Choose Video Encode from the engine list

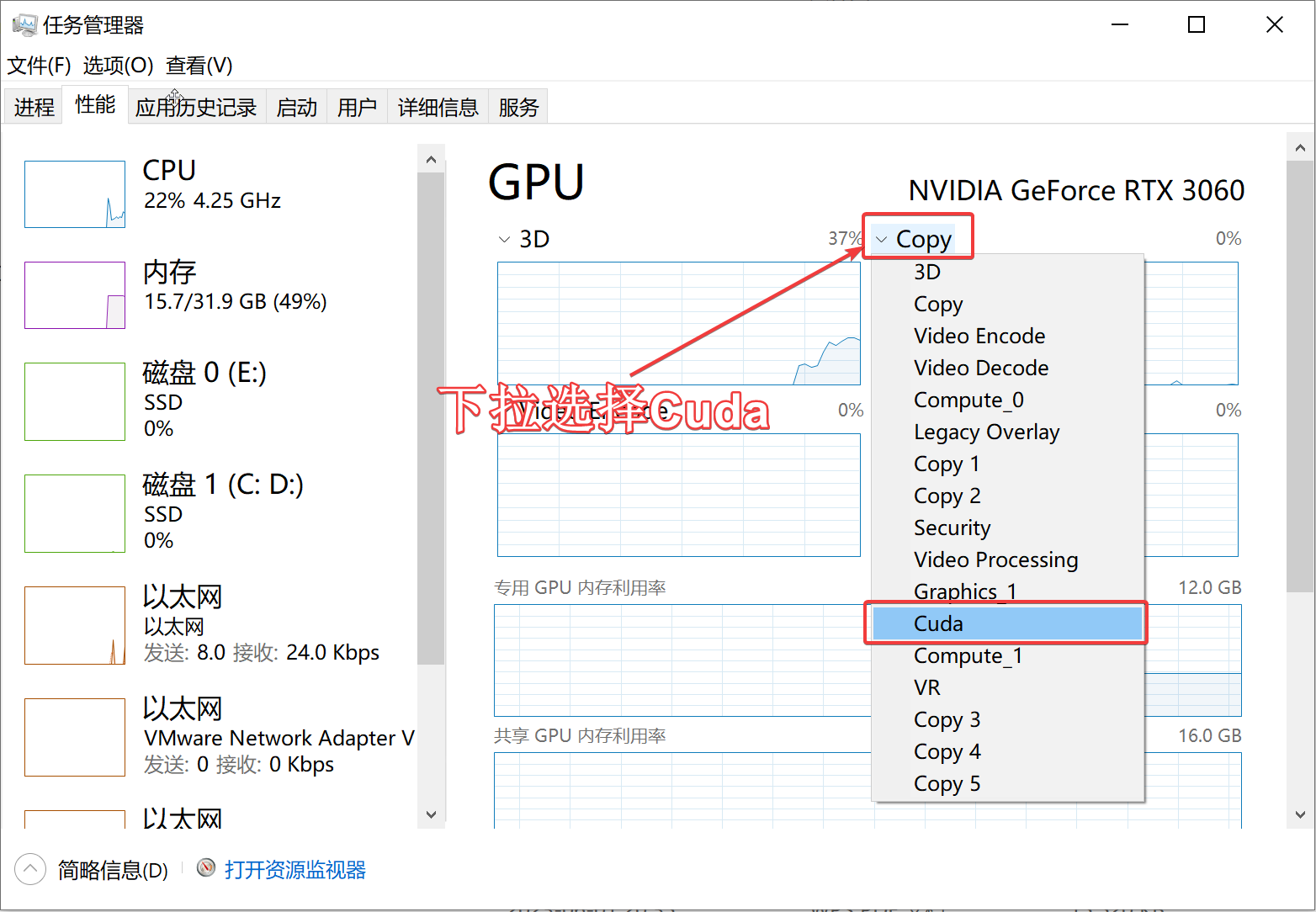(x=1008, y=336)
